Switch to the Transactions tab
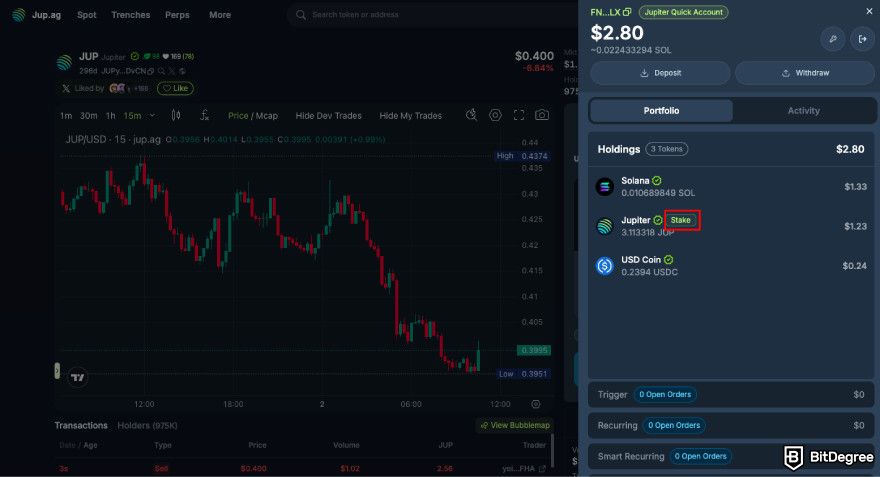 pos(81,425)
